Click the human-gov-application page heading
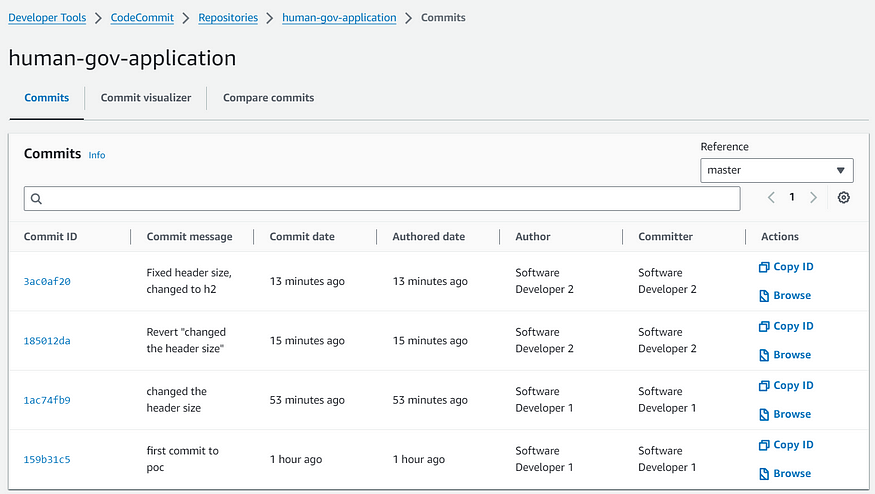The height and width of the screenshot is (494, 875). (x=122, y=59)
